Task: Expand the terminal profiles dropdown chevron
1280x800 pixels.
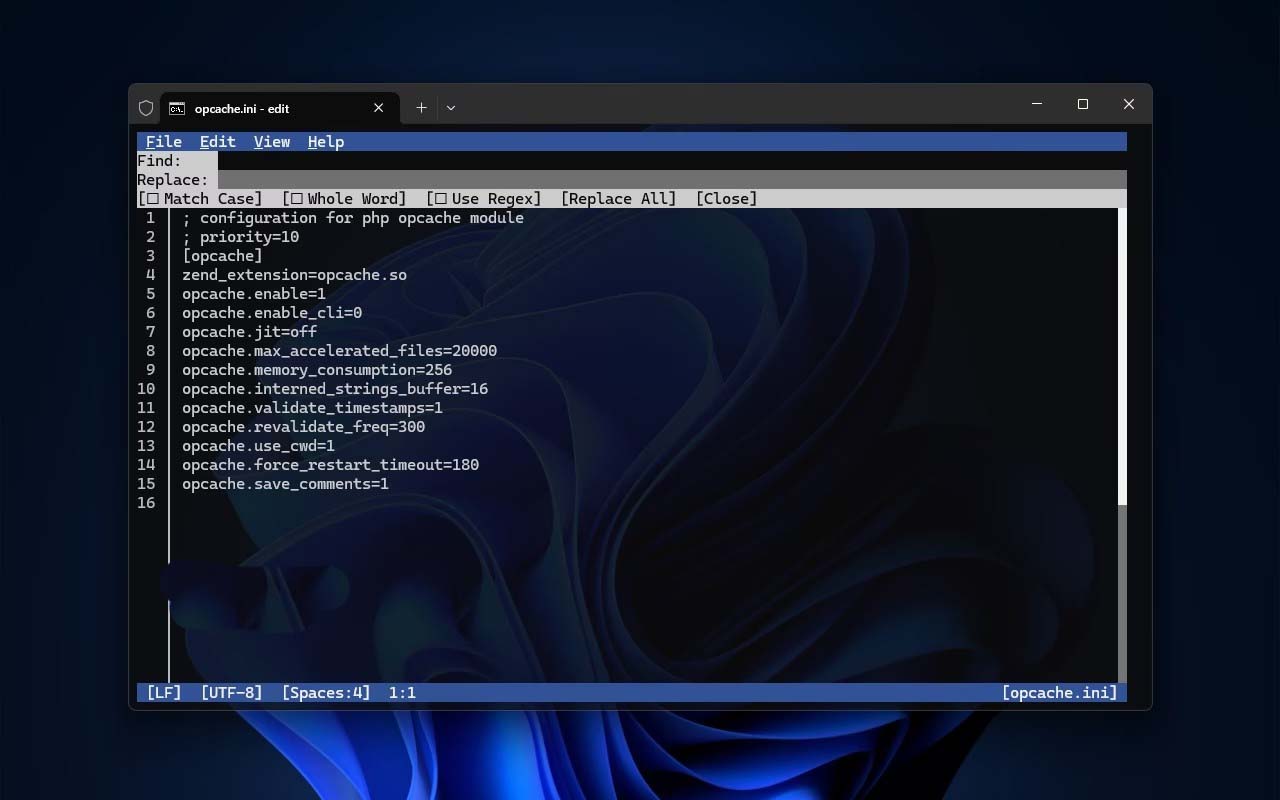Action: (x=451, y=108)
